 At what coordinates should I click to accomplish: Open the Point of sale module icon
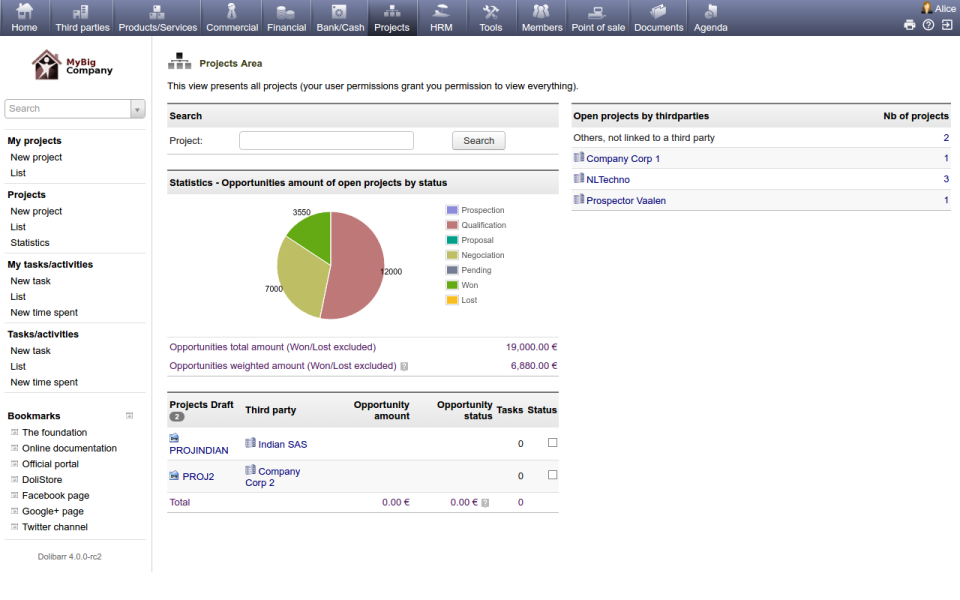pos(597,12)
